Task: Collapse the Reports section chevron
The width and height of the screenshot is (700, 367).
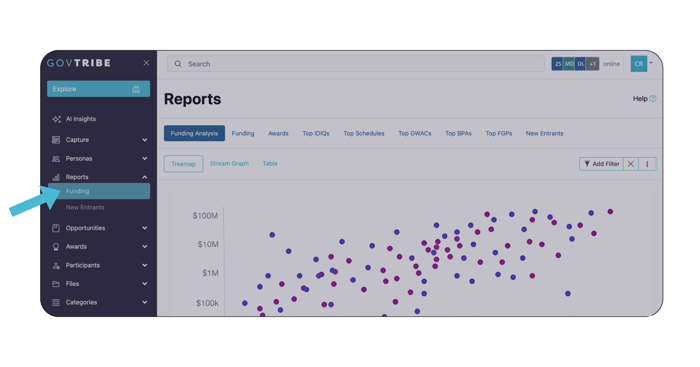Action: pos(145,177)
